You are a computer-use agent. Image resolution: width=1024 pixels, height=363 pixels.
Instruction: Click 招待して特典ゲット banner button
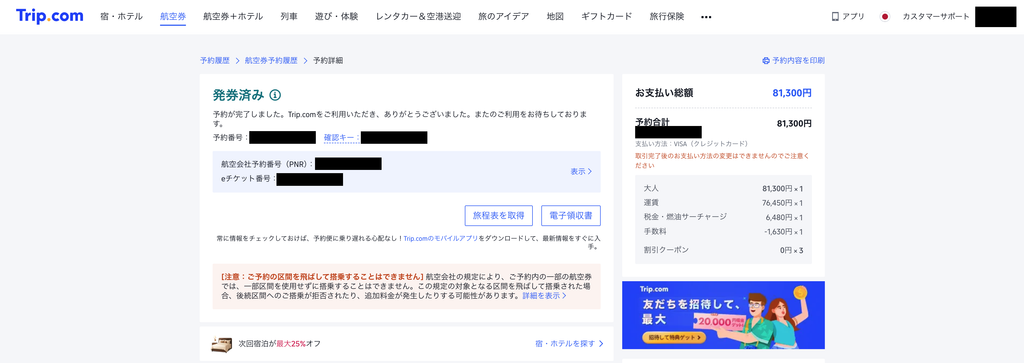click(x=674, y=338)
